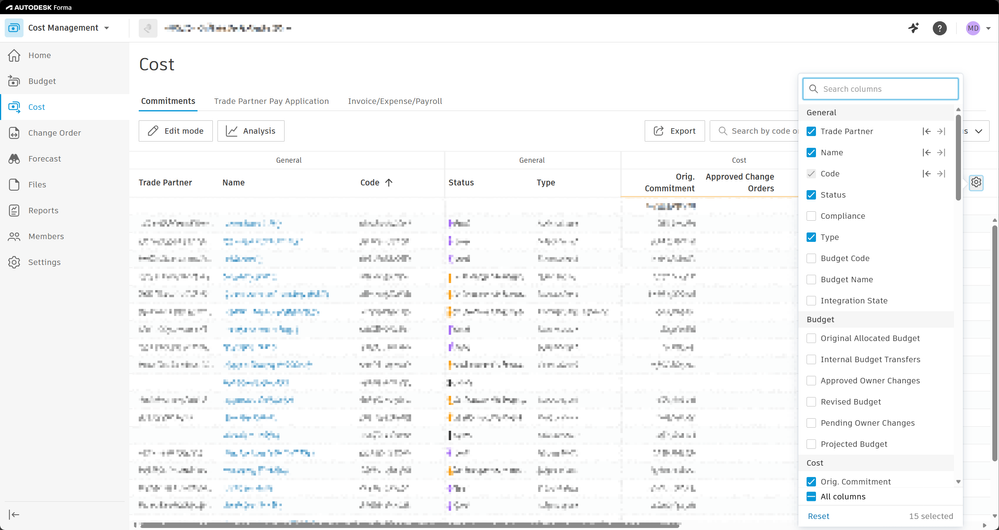Click the project thumbnail icon in header
Image resolution: width=999 pixels, height=530 pixels.
[148, 28]
